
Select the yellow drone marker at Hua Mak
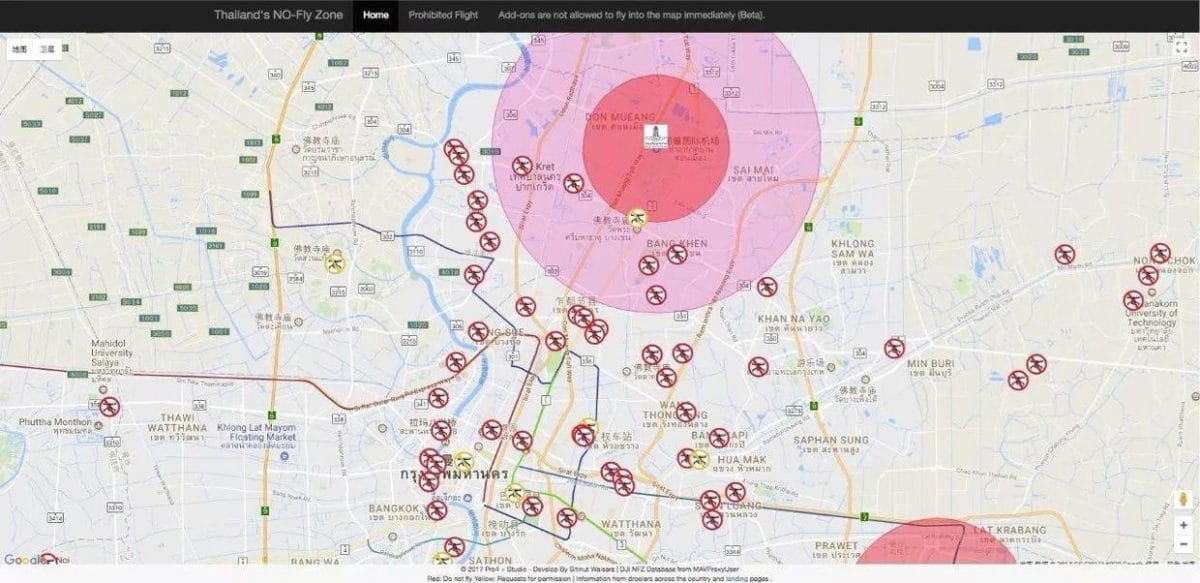pos(699,460)
